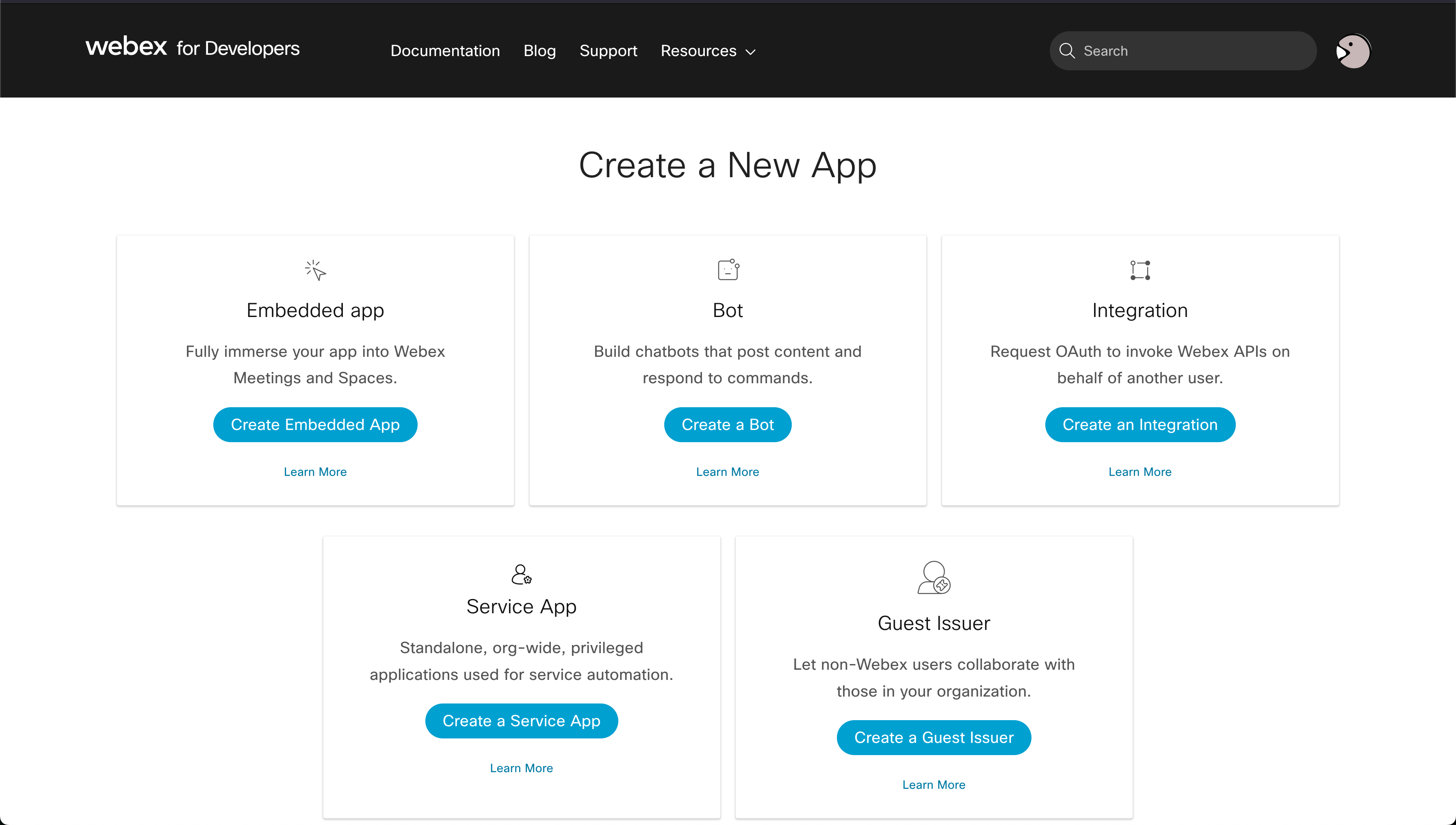
Task: Open the user profile avatar
Action: pyautogui.click(x=1353, y=51)
